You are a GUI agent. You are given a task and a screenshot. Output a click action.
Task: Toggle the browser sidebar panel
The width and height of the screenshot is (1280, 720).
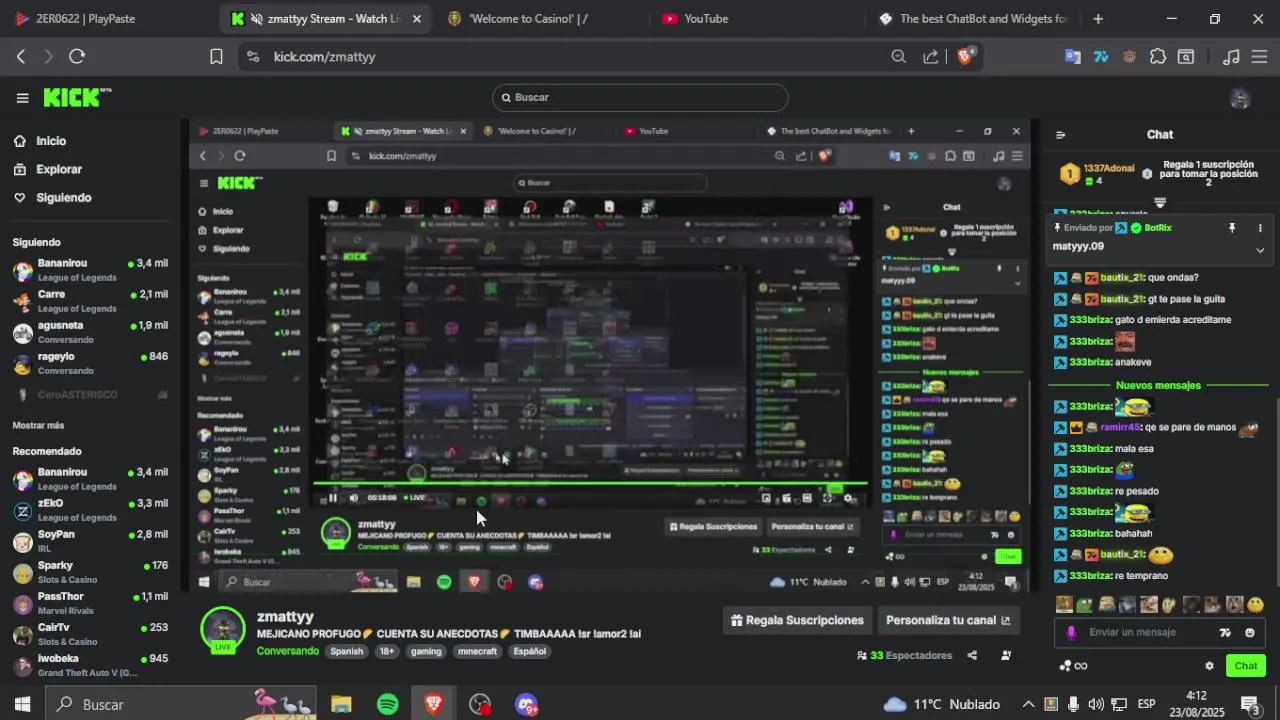click(x=1186, y=57)
